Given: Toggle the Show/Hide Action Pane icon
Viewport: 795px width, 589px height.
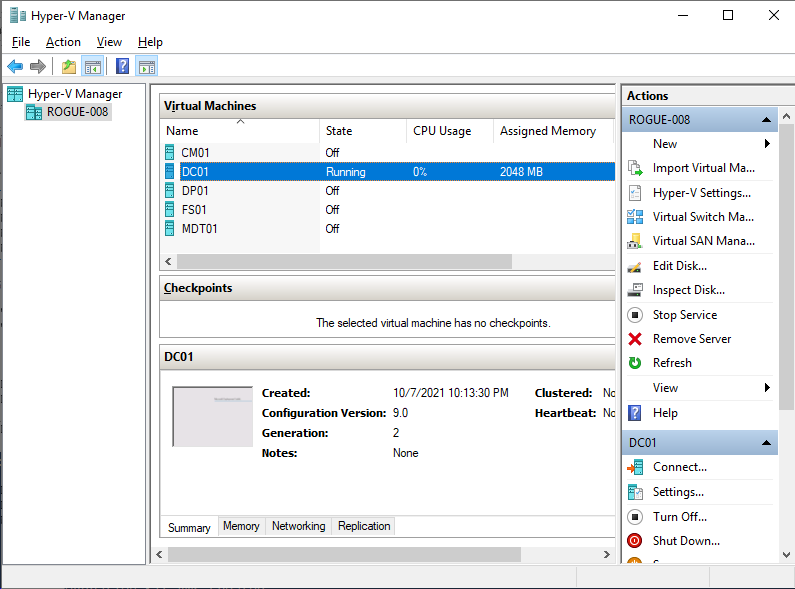Looking at the screenshot, I should [147, 66].
